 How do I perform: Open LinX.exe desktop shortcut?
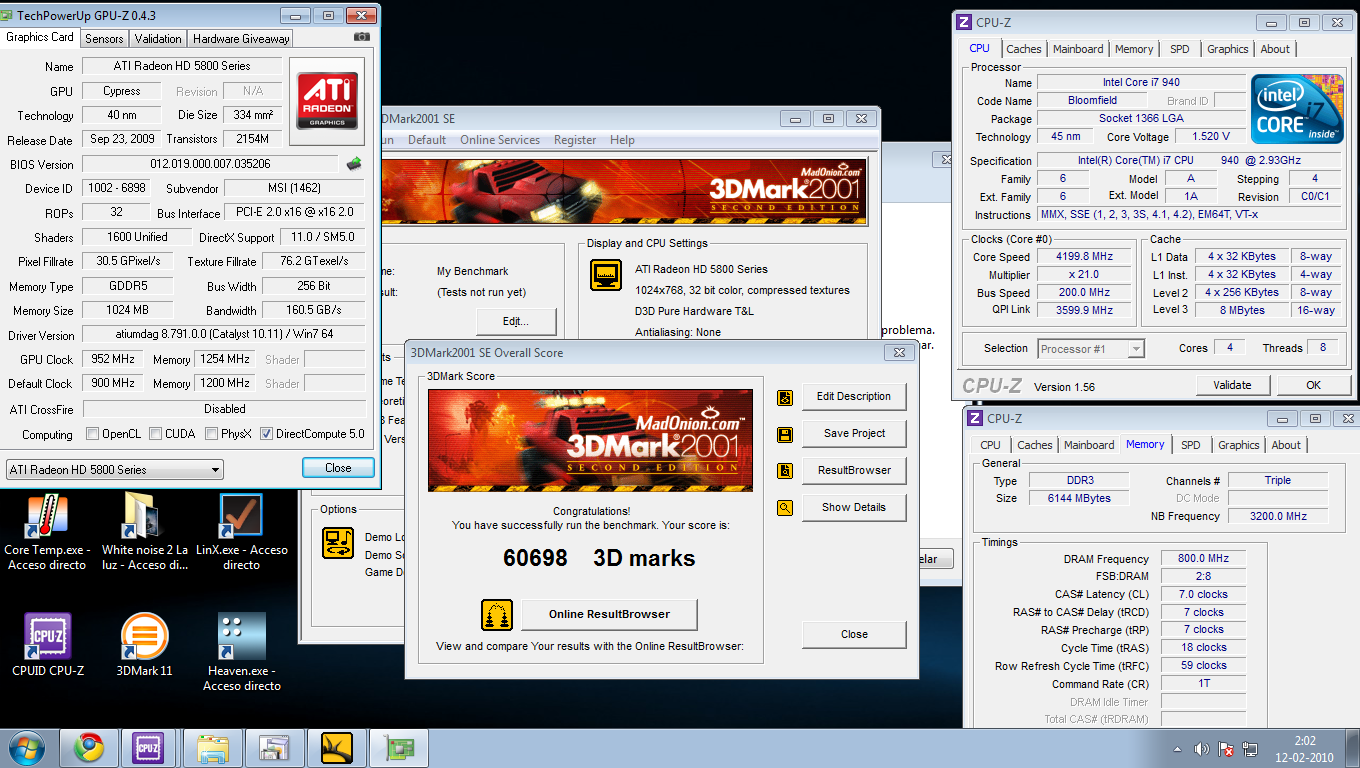[241, 534]
